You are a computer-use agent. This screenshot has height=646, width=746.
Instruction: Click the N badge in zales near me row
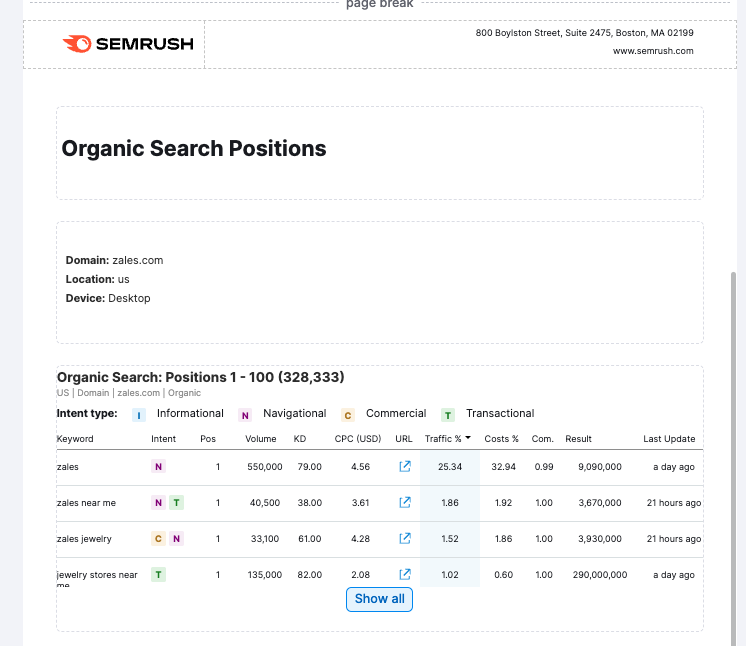(158, 502)
